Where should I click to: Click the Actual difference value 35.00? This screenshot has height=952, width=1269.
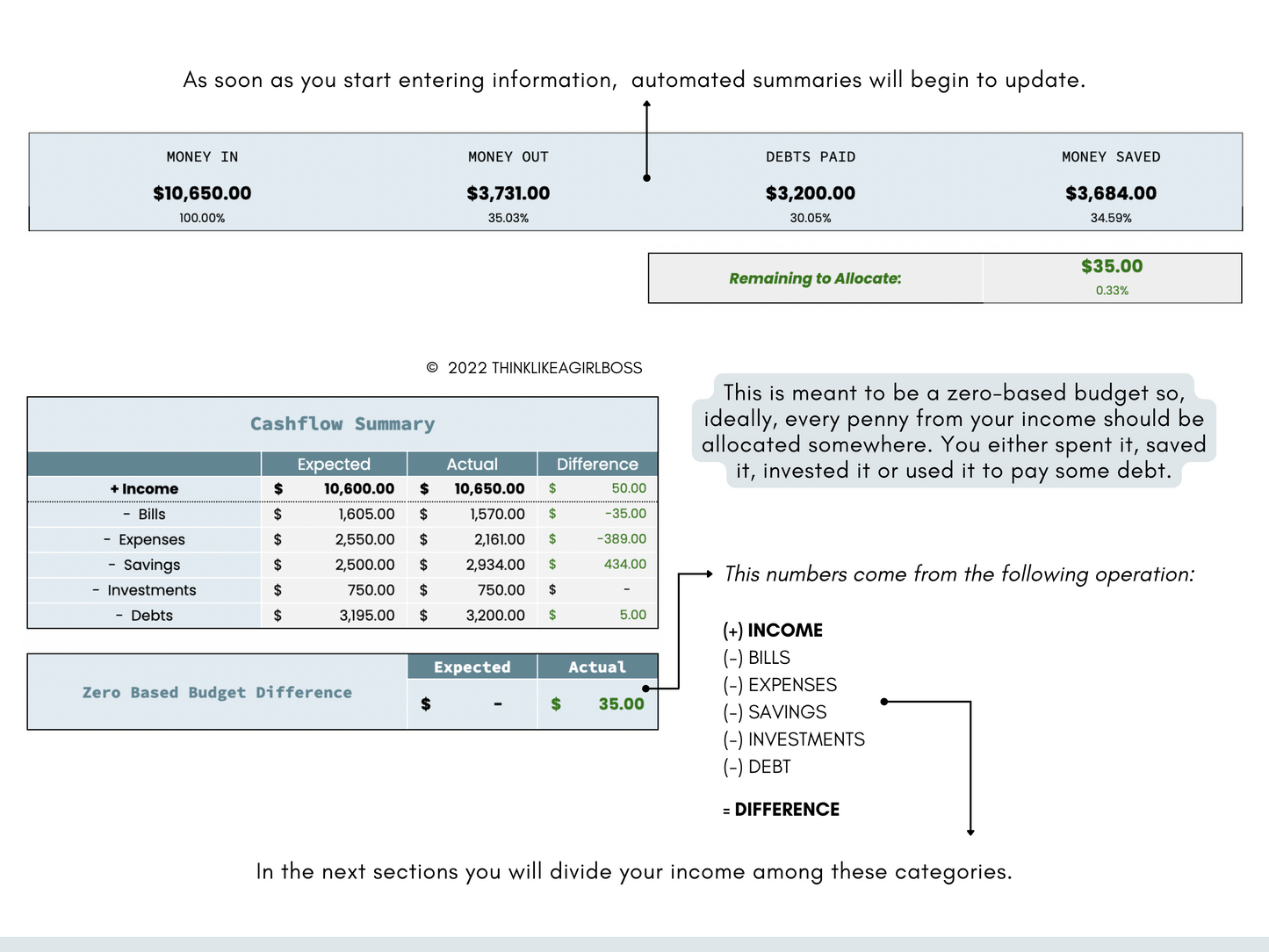pyautogui.click(x=620, y=703)
